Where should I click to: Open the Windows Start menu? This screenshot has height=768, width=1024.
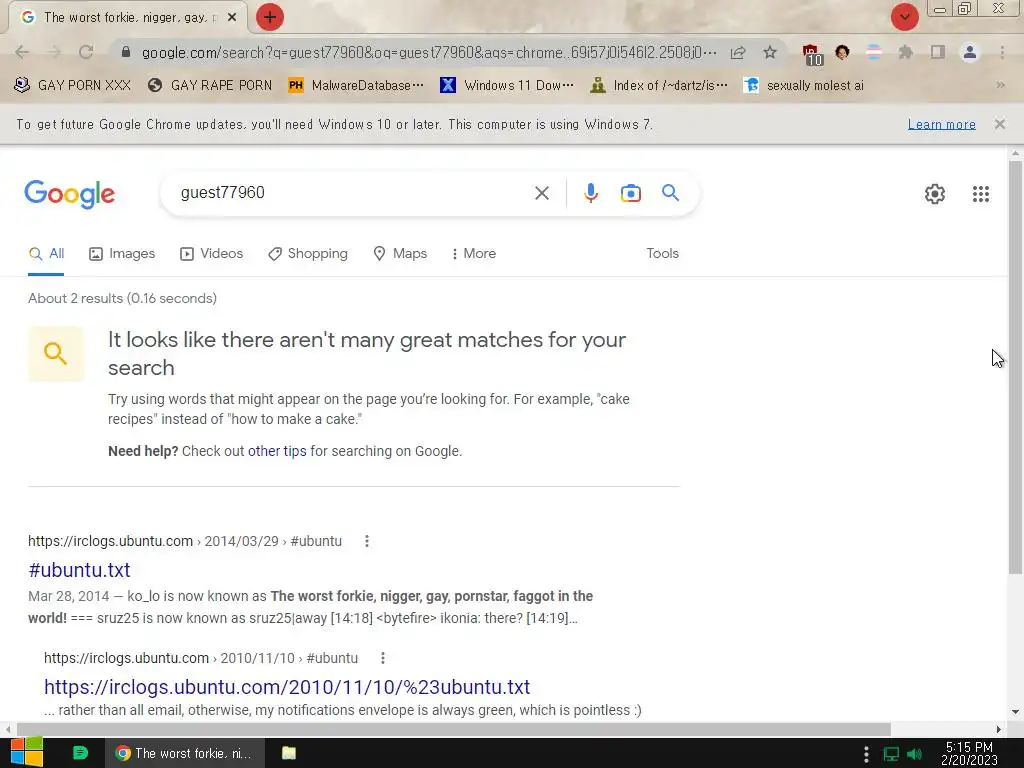tap(27, 752)
